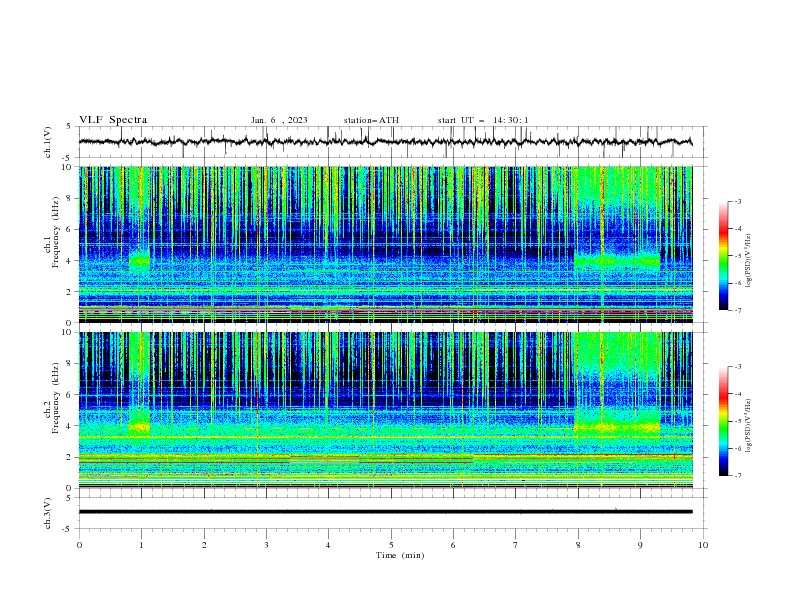The height and width of the screenshot is (612, 792).
Task: Click the ch.1 voltage waveform trace
Action: pyautogui.click(x=385, y=142)
